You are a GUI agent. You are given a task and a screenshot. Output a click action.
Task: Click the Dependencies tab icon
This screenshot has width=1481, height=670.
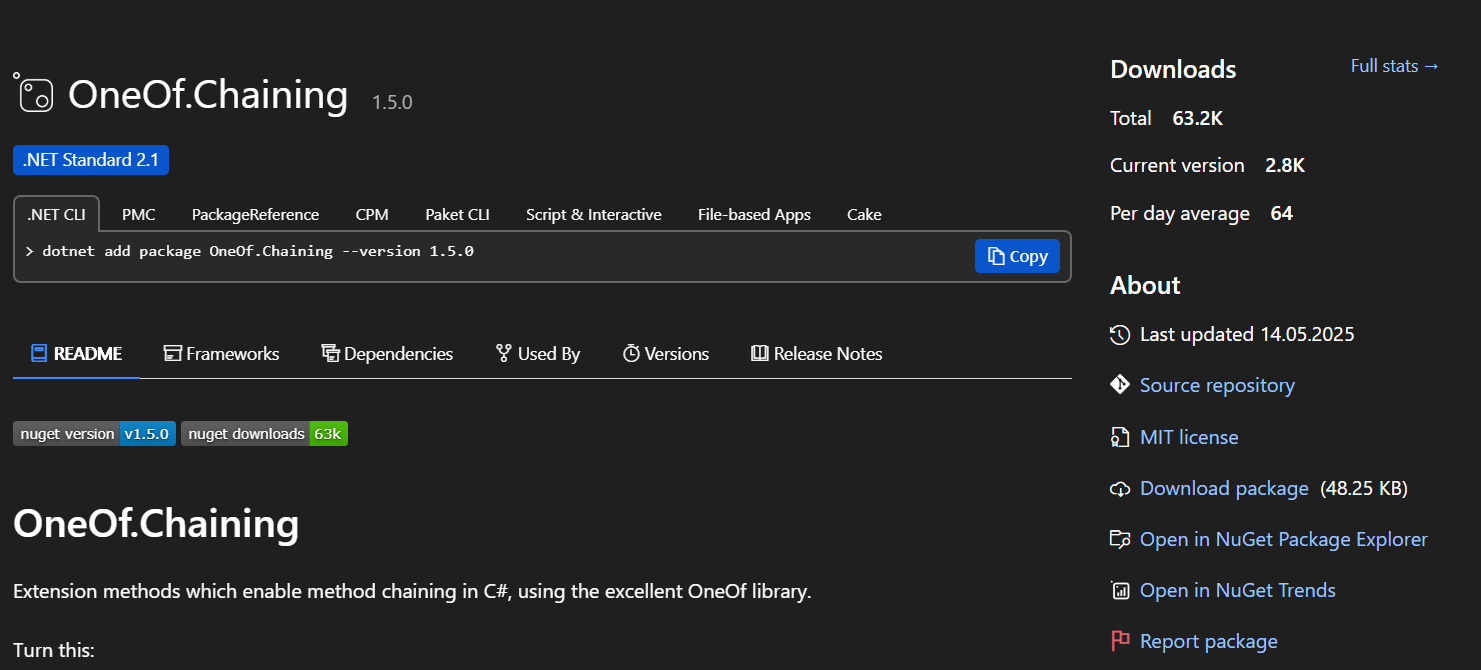(330, 353)
